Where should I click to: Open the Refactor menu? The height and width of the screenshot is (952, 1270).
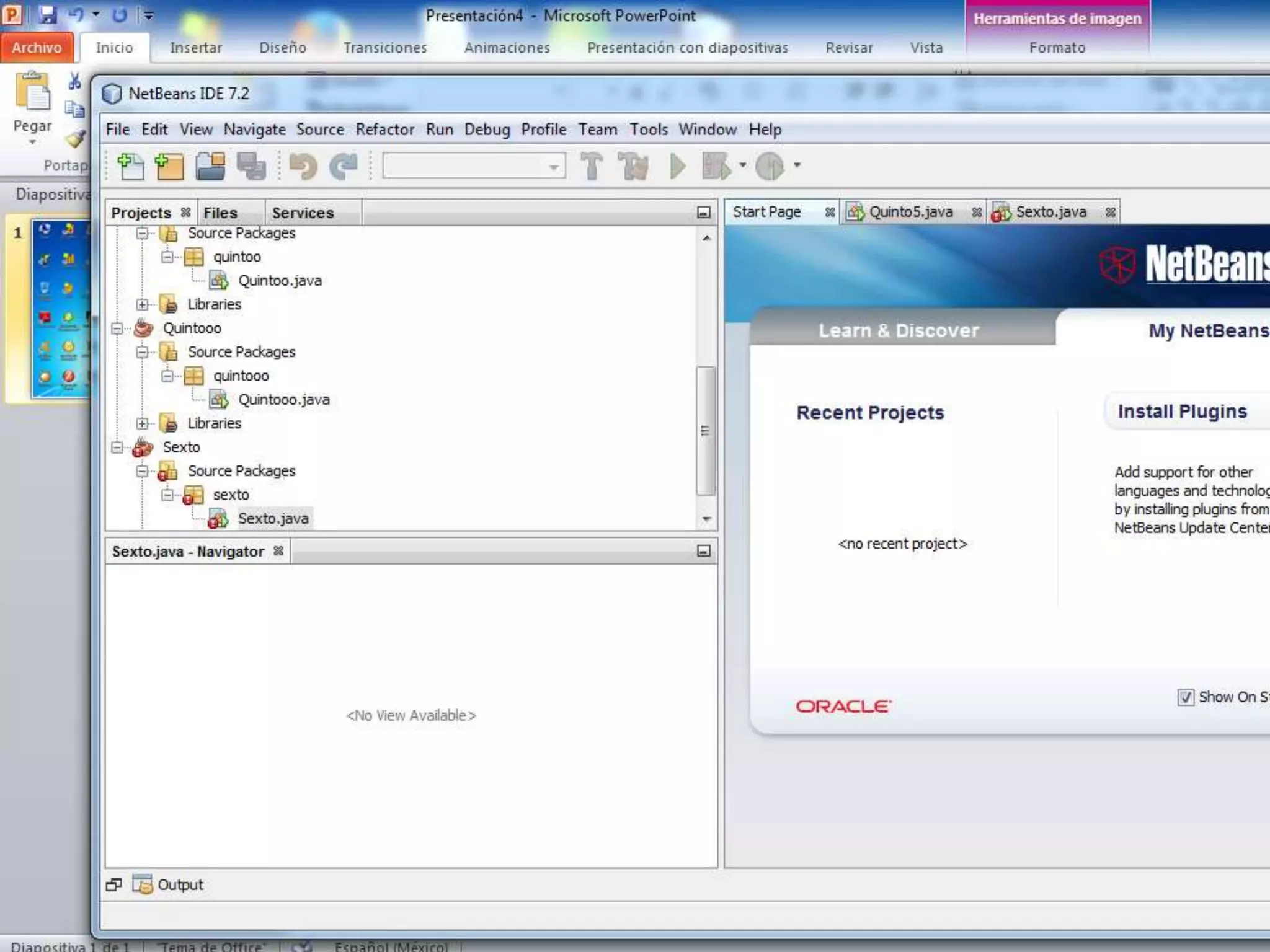click(x=384, y=130)
